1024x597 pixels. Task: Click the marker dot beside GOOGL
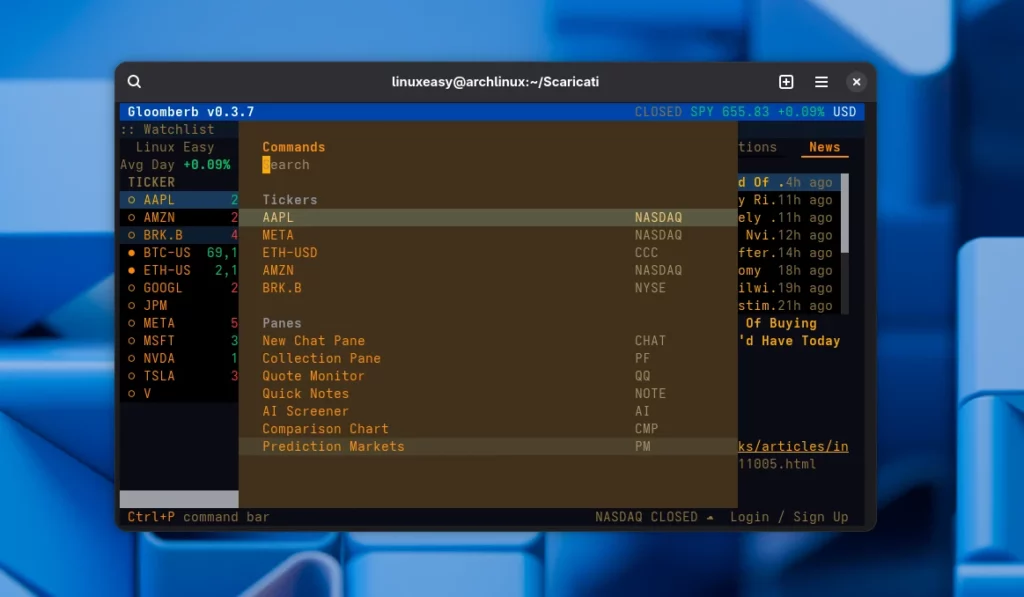point(131,287)
